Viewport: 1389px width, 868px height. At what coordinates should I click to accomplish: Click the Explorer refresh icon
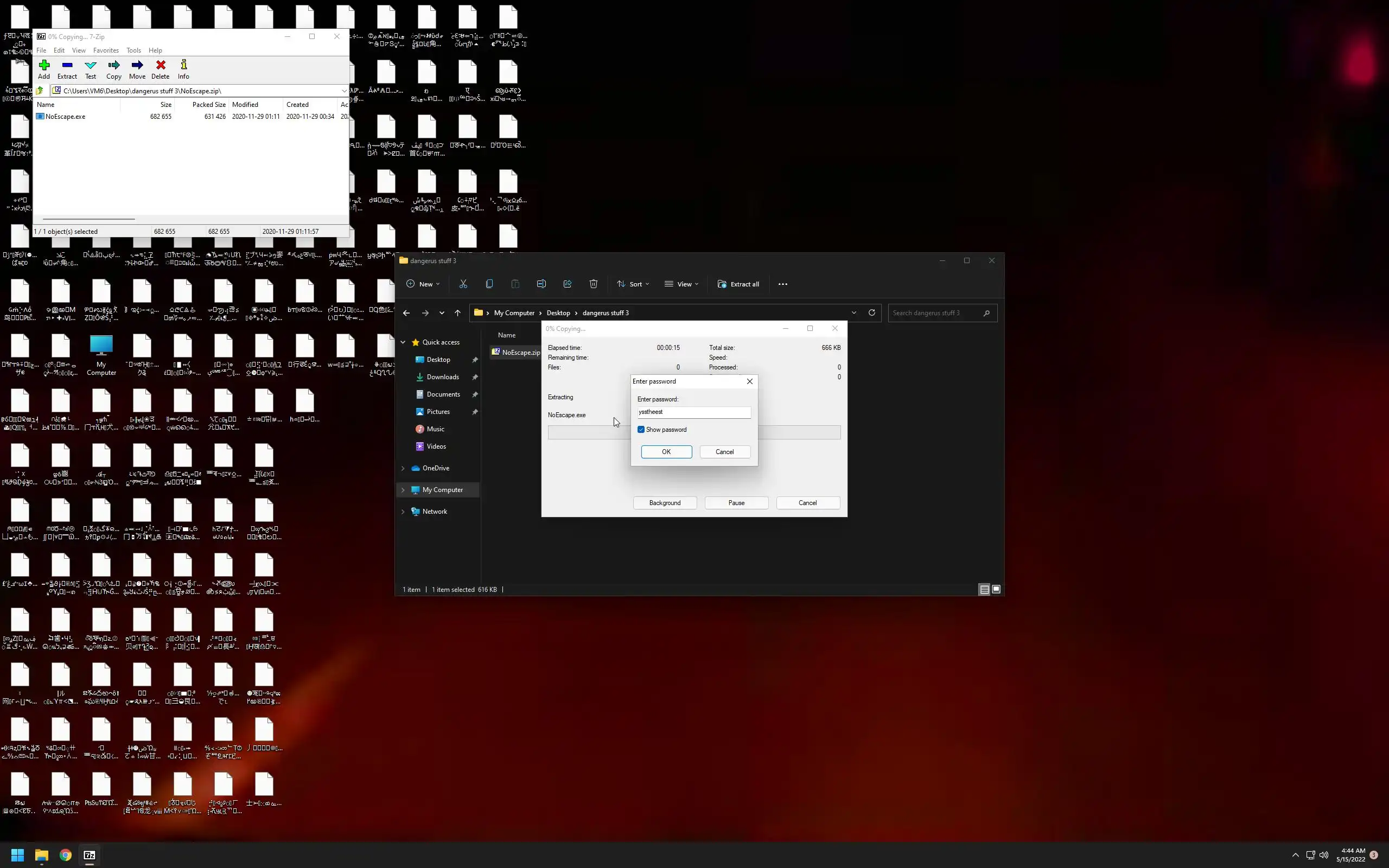tap(871, 313)
